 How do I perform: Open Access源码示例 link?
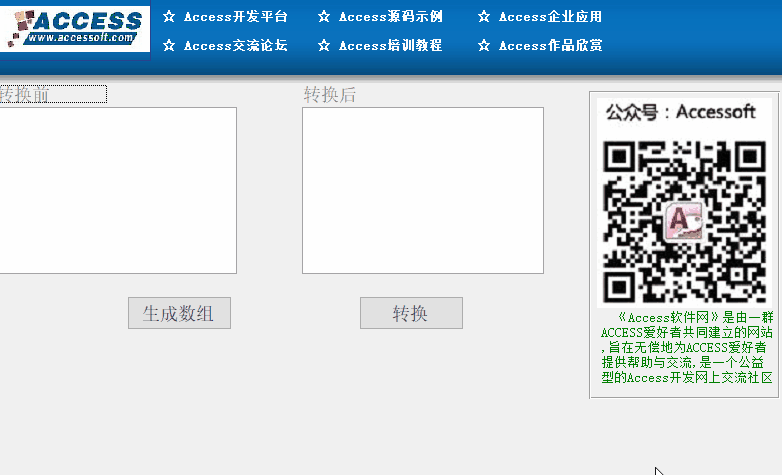click(391, 16)
